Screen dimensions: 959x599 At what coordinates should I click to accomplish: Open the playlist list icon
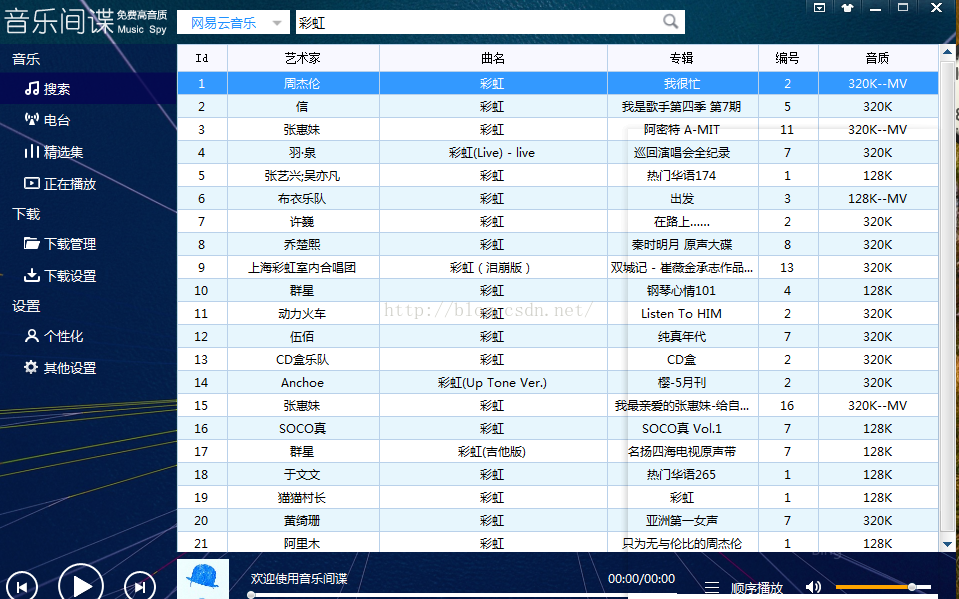click(712, 588)
